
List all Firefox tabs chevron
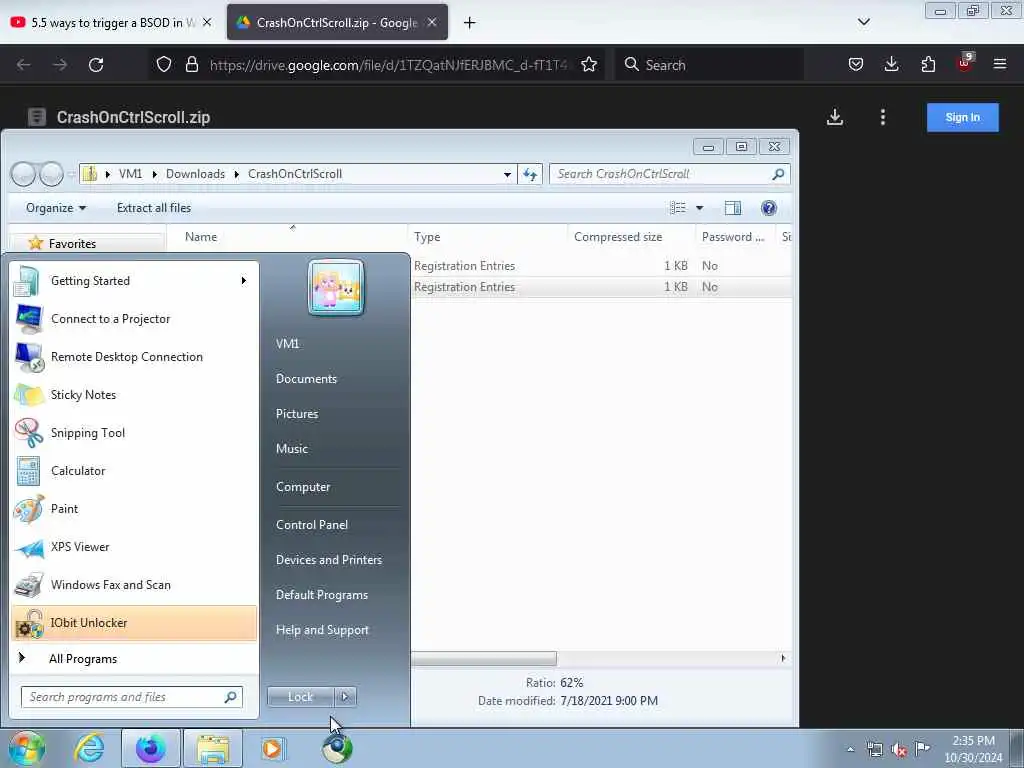(863, 22)
